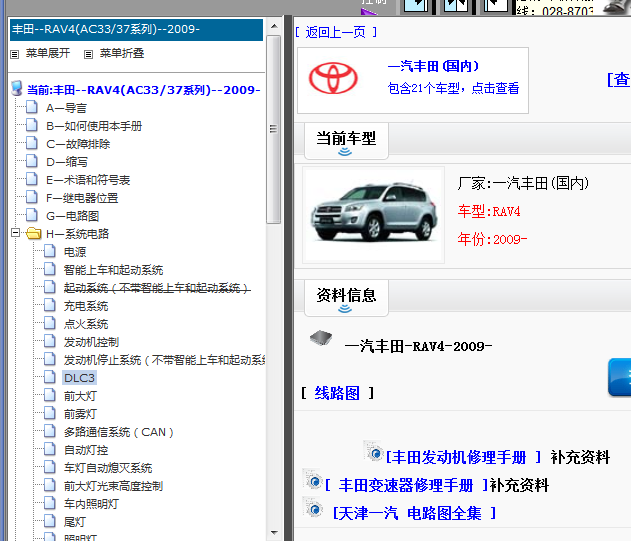
Task: Click the icon before 丰田发动机修理手册
Action: pos(373,451)
